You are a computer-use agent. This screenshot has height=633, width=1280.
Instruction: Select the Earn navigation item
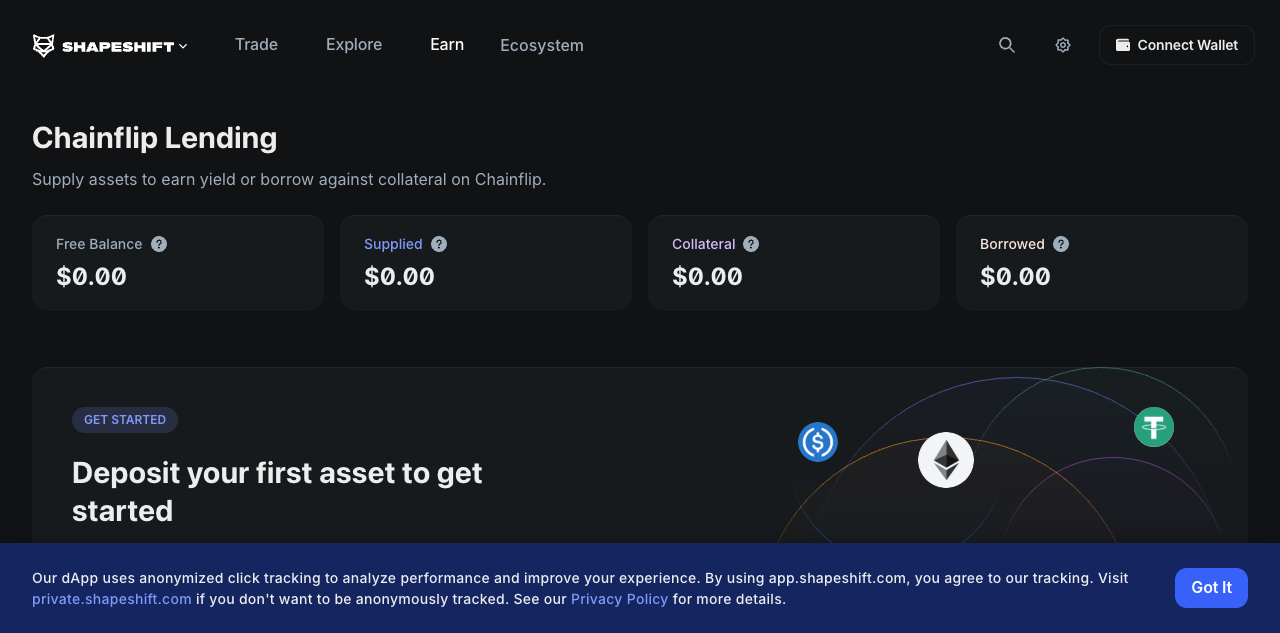(447, 44)
